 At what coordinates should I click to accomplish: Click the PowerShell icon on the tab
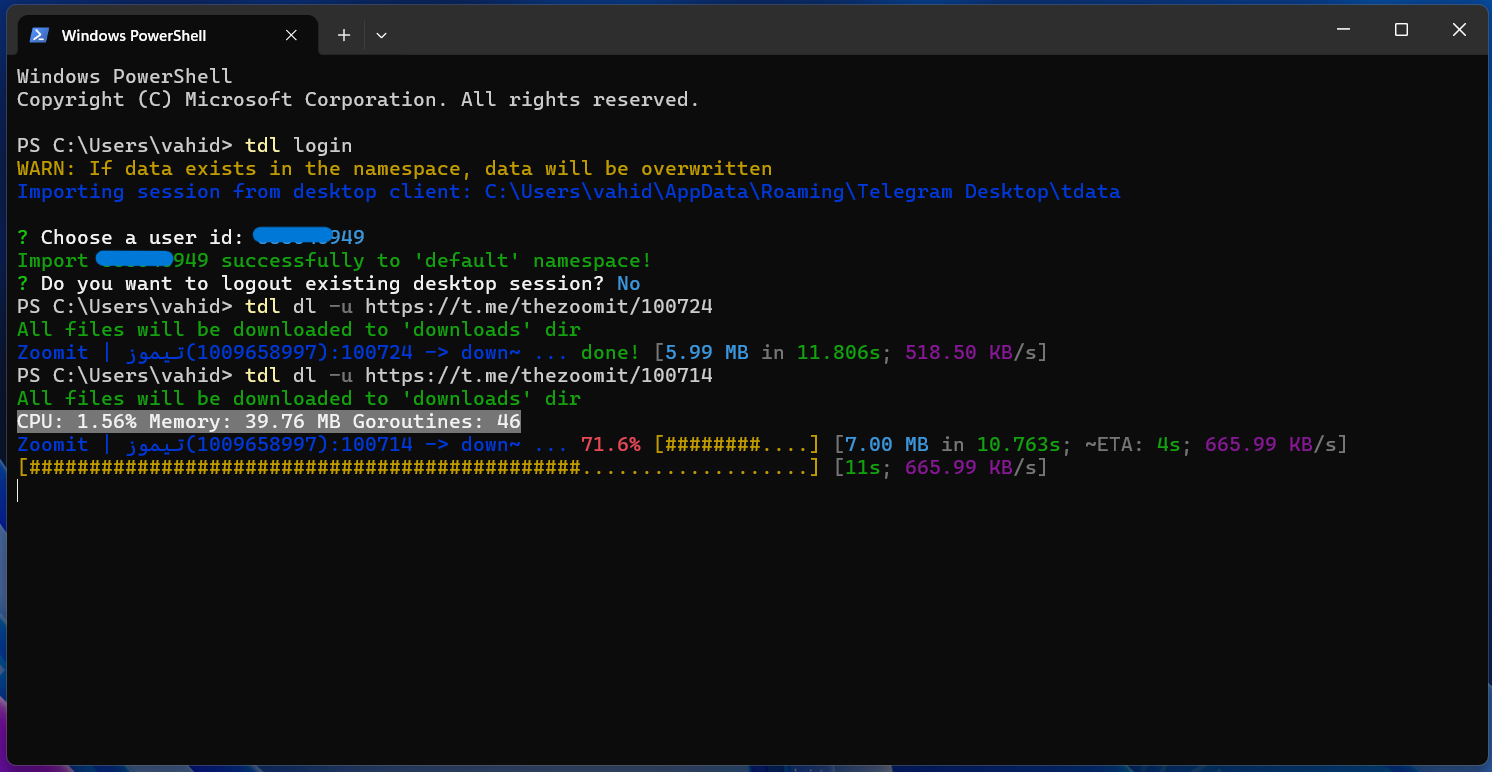(39, 35)
